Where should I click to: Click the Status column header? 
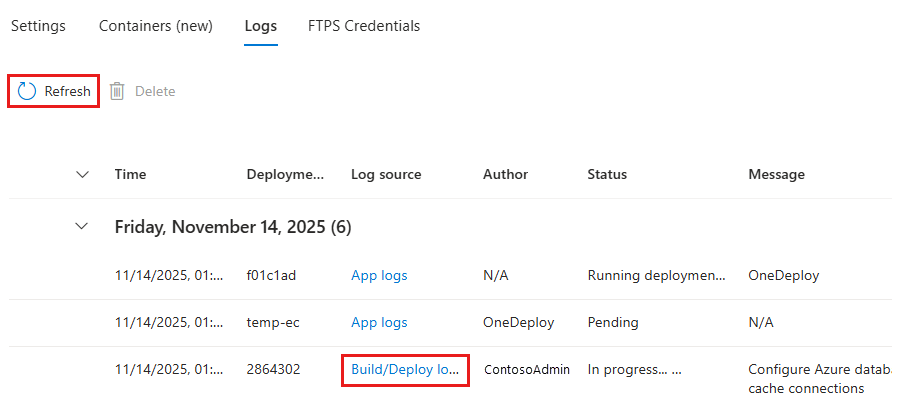(x=607, y=174)
